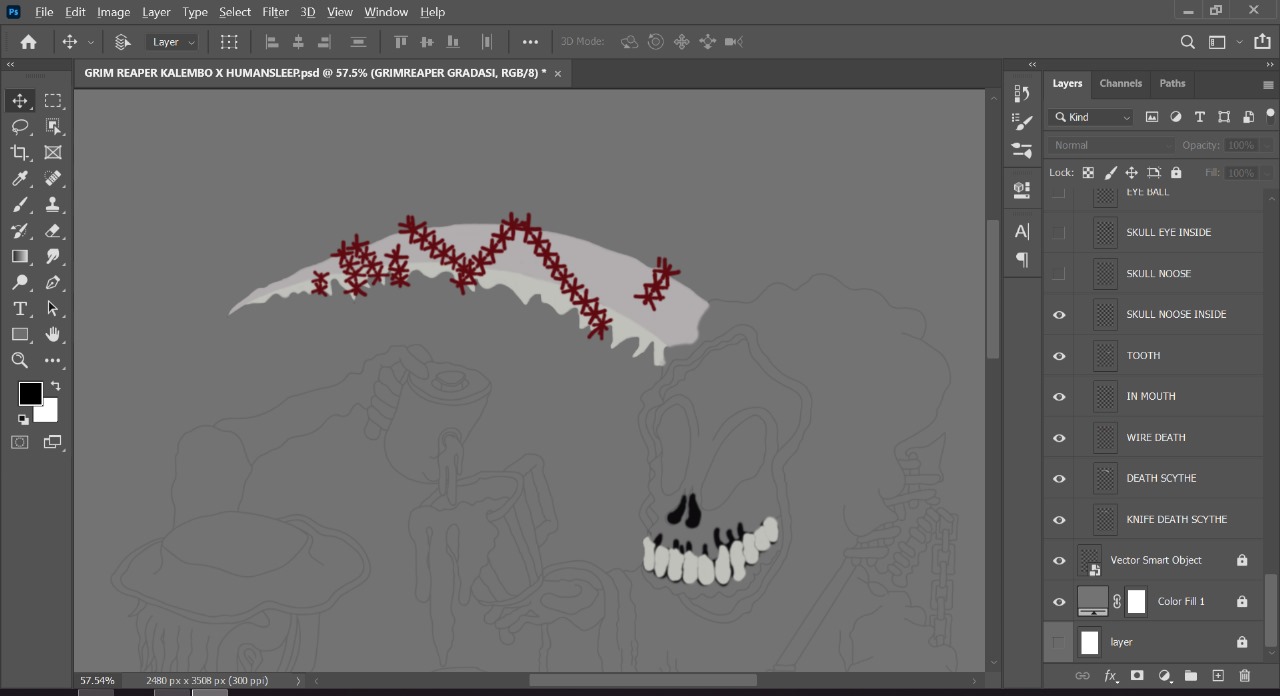
Task: Hide the KNIFE DEATH SCYTHE layer
Action: (x=1059, y=520)
